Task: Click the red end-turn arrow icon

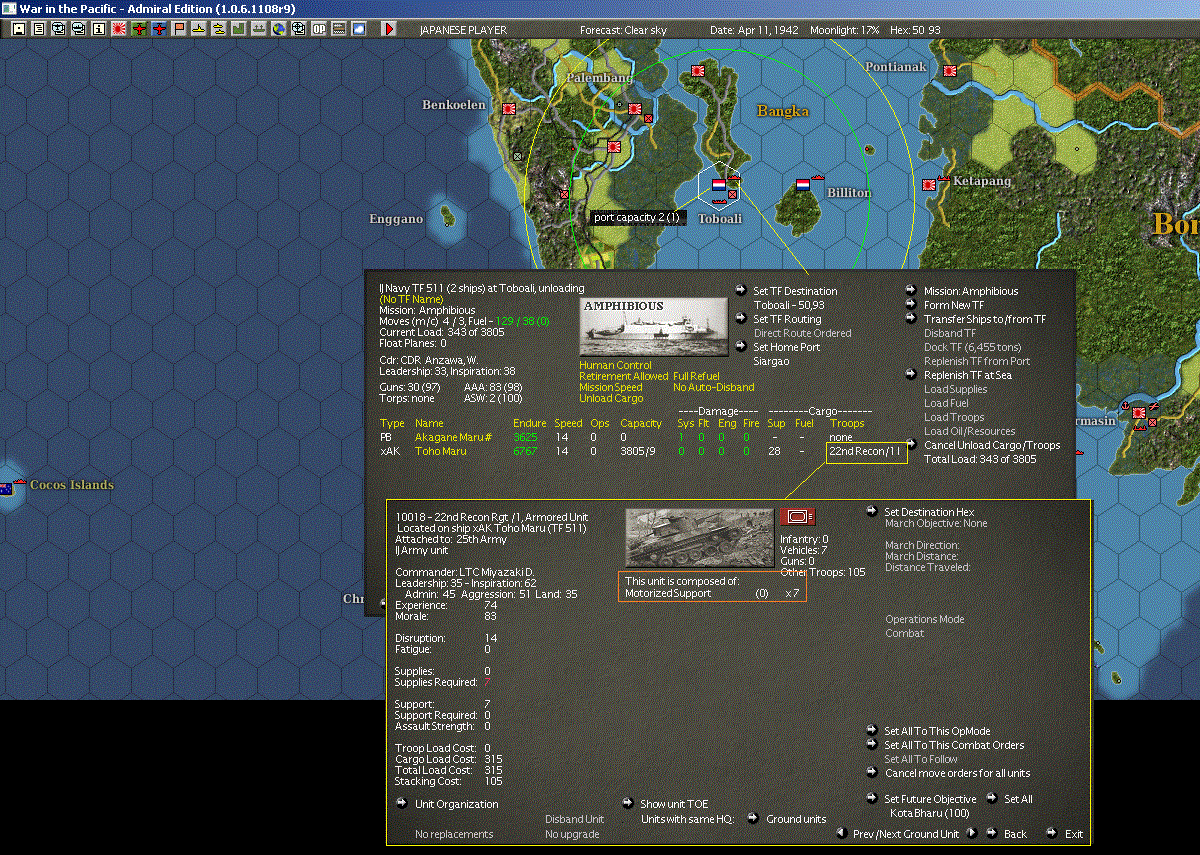Action: coord(389,29)
